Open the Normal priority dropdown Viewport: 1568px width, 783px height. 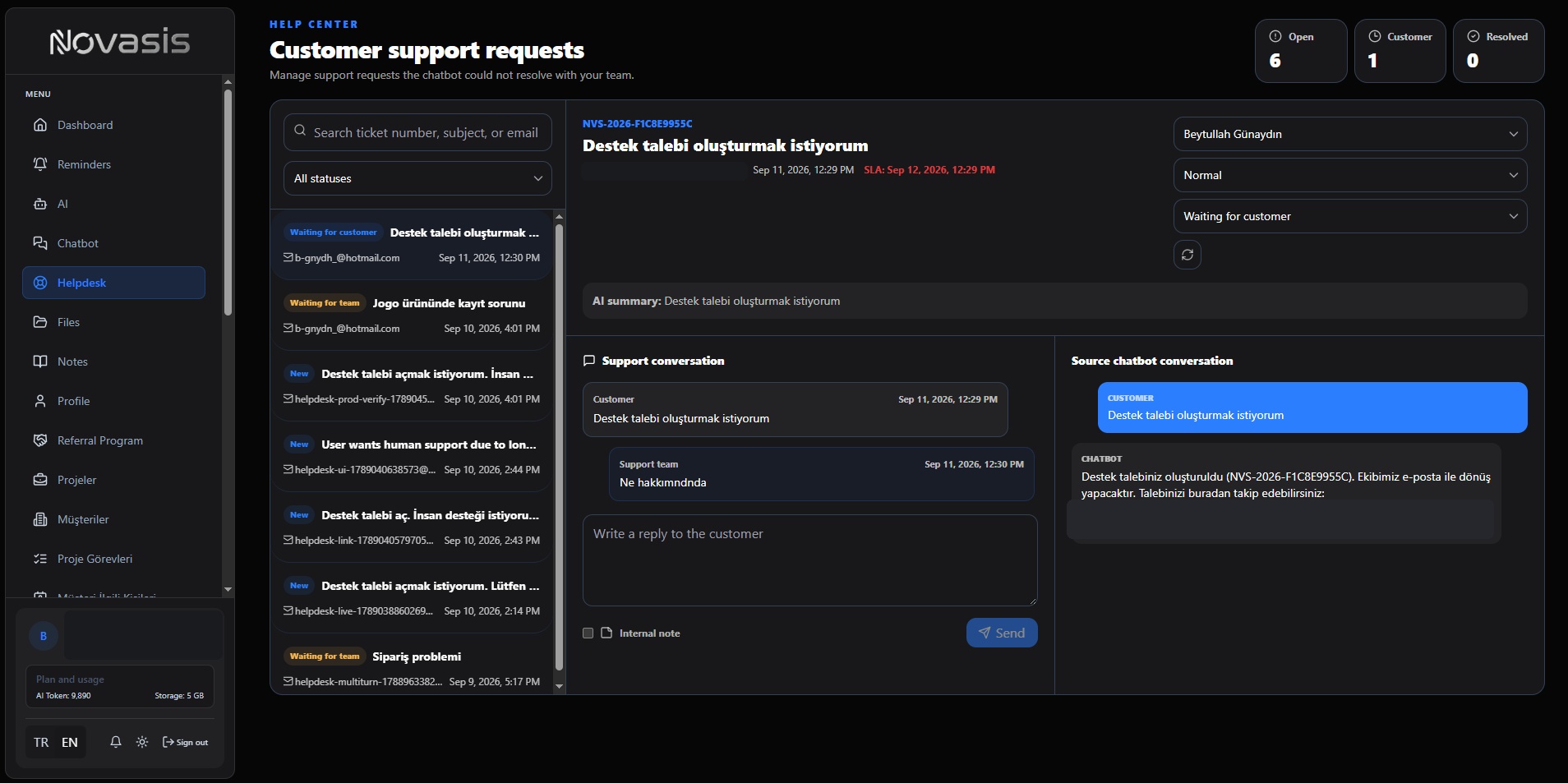tap(1350, 175)
